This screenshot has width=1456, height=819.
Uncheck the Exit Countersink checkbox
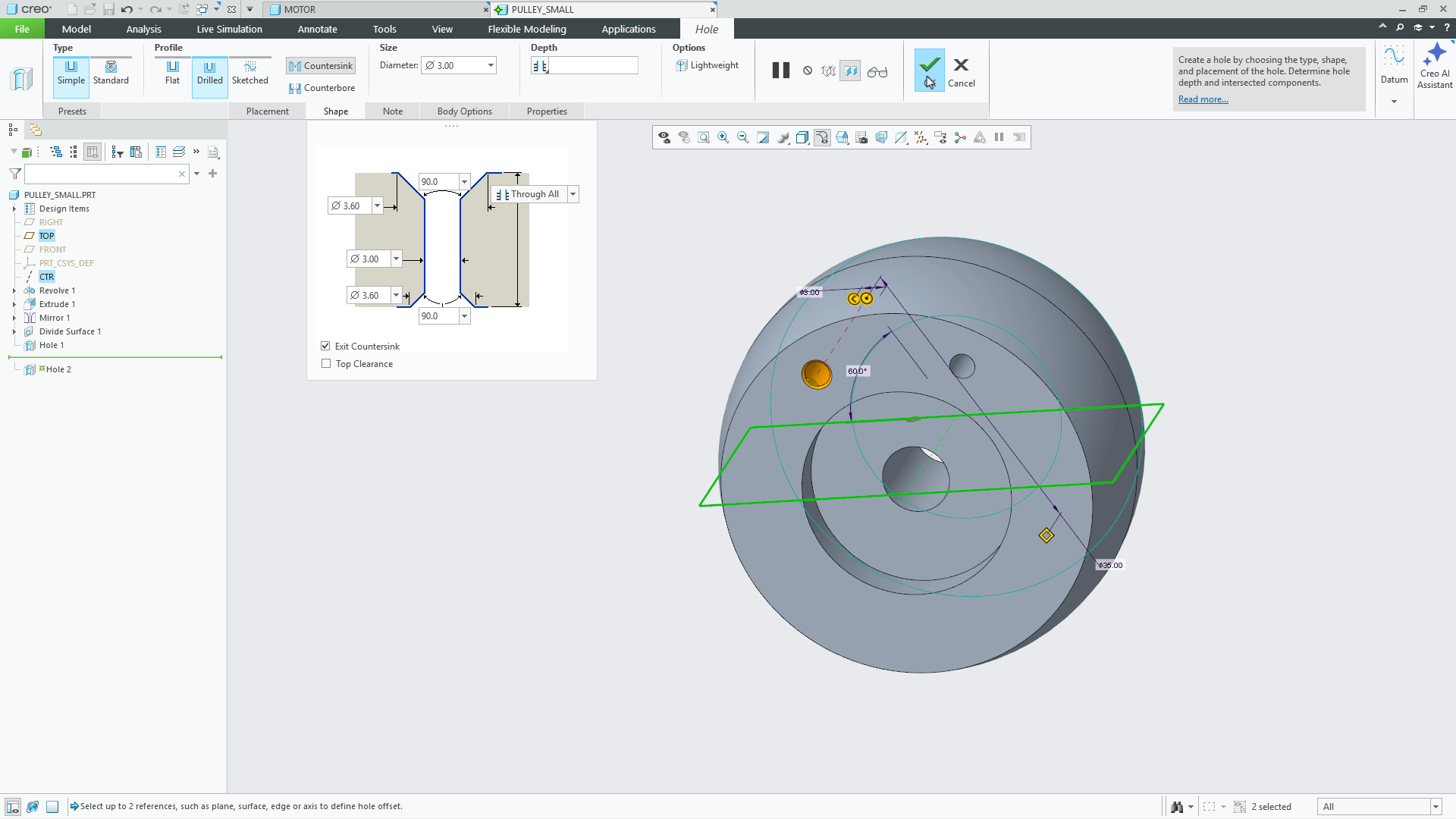[325, 346]
